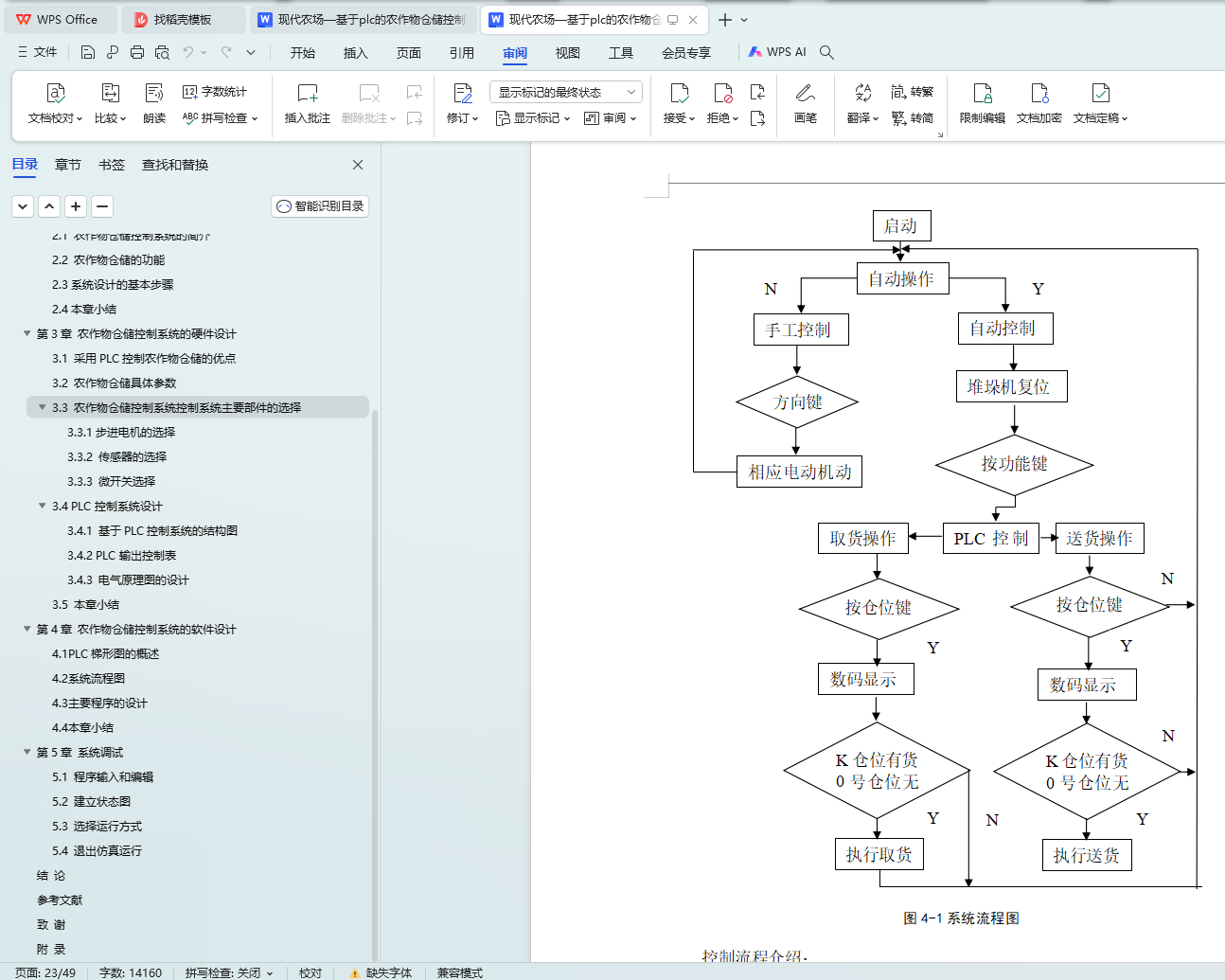
Task: Close the navigation pane with X
Action: 358,165
